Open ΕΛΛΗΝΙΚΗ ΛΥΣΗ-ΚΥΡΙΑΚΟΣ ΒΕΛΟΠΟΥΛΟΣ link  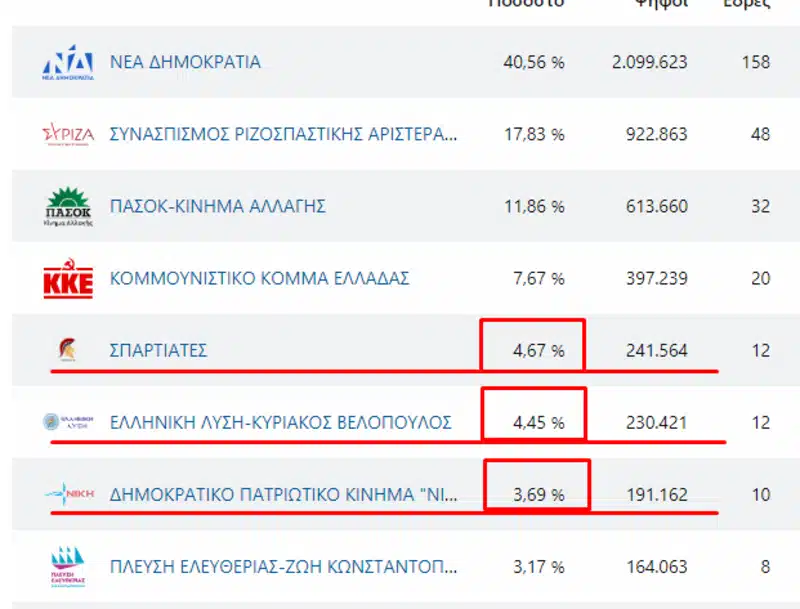point(280,423)
